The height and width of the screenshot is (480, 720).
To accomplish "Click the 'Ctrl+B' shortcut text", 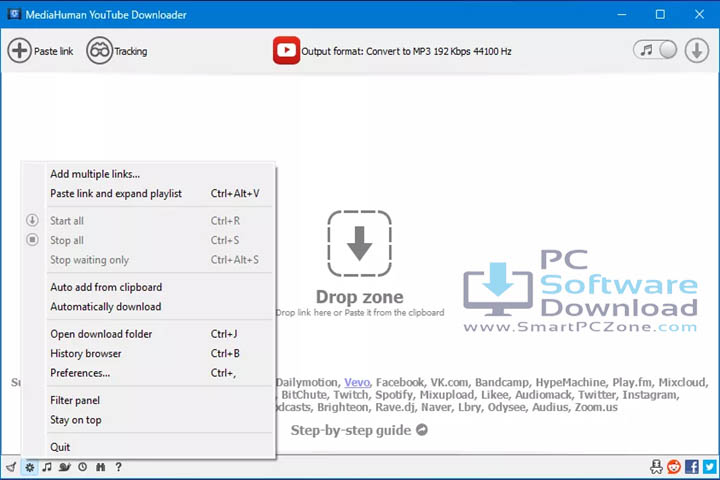I will [225, 354].
